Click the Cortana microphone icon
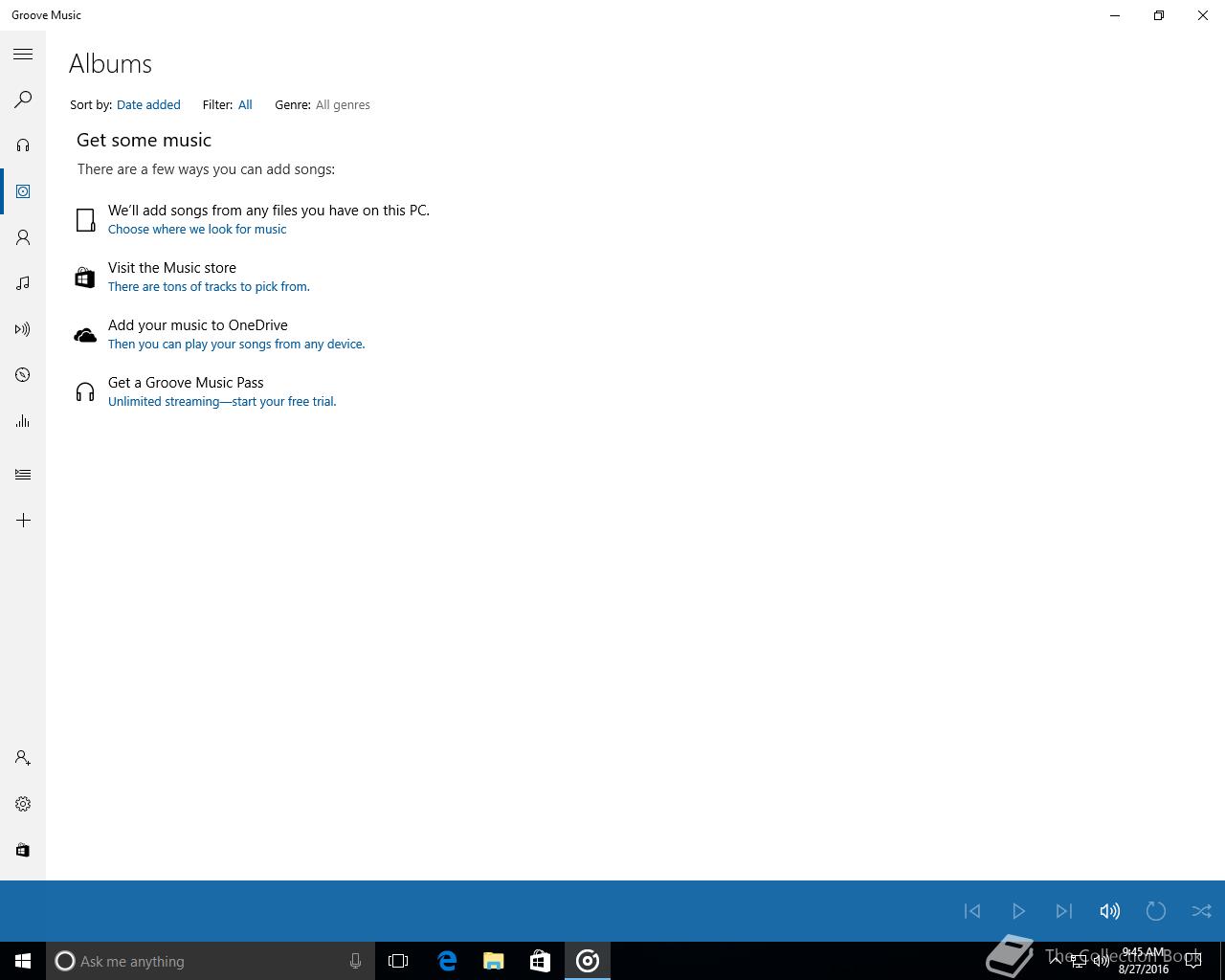 pos(355,961)
